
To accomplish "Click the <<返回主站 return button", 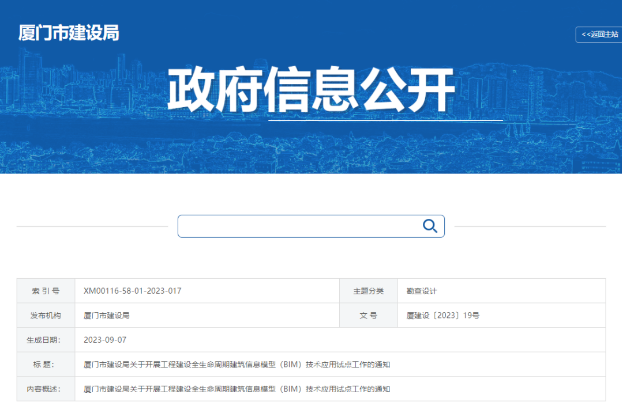I will point(599,35).
